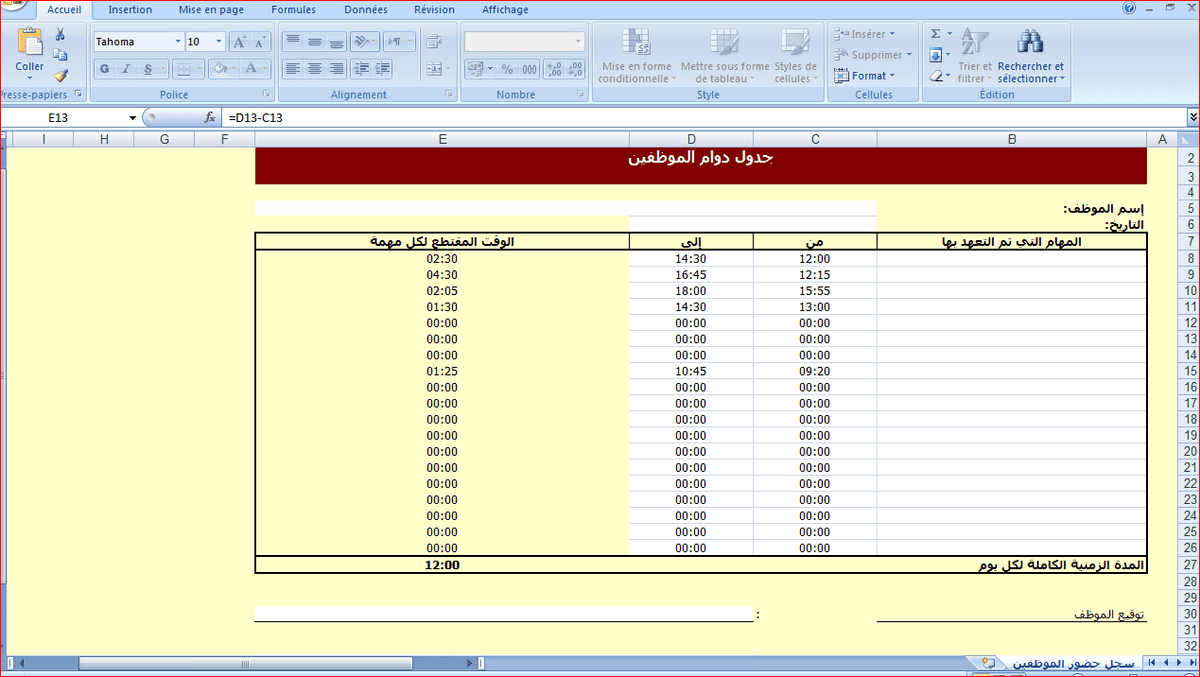The image size is (1200, 677).
Task: Select the format painter brush icon
Action: (60, 75)
